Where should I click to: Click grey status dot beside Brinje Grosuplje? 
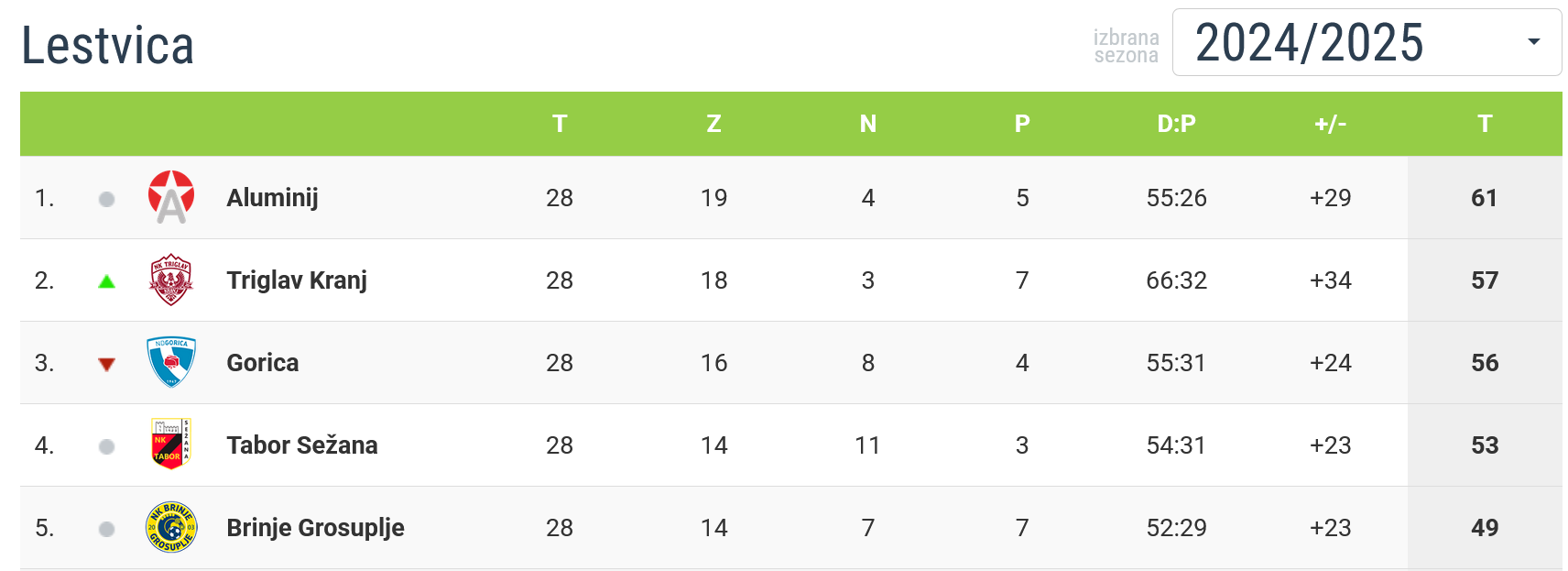pos(106,529)
